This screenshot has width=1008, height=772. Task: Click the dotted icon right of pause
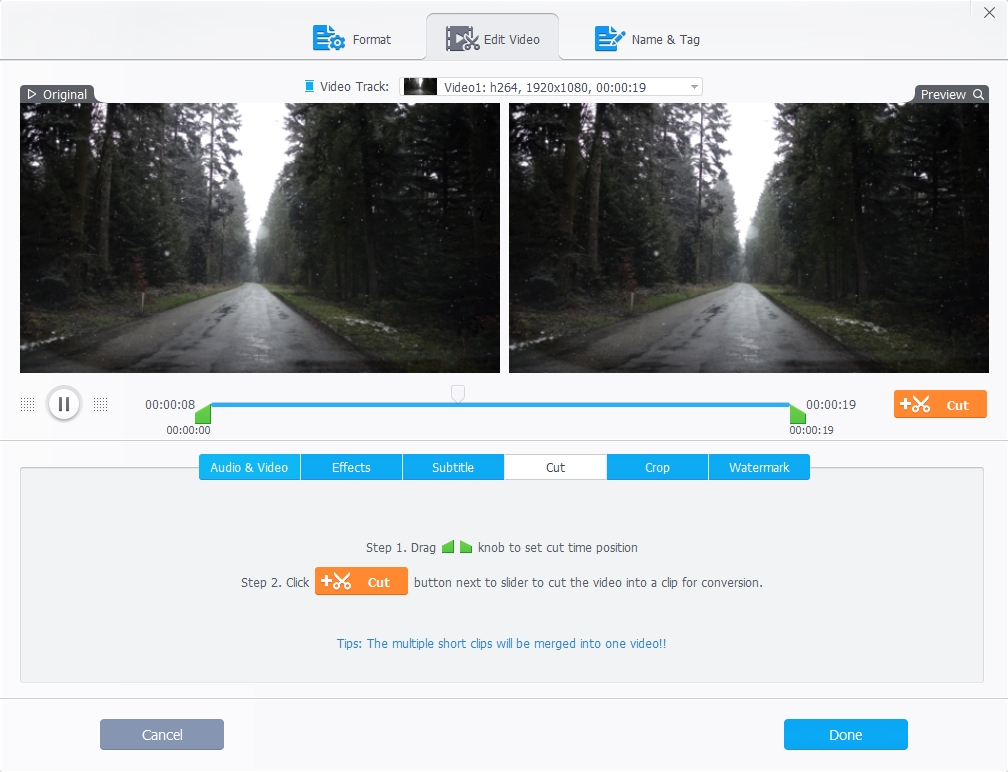100,404
